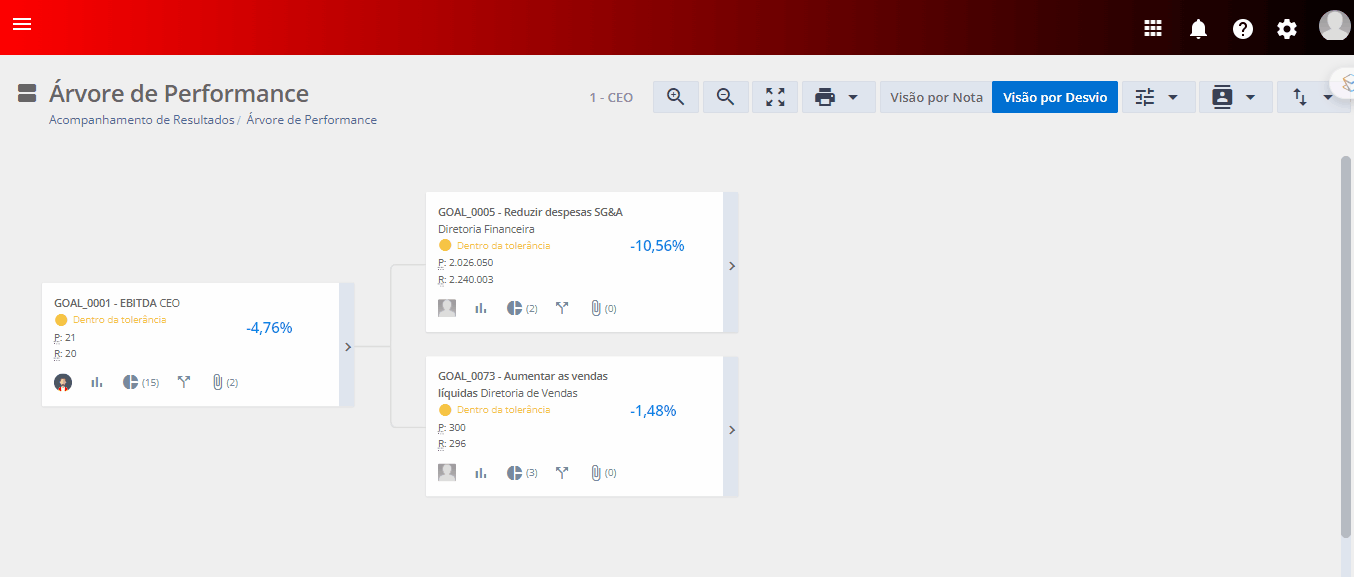Open the print options dropdown

tap(838, 97)
